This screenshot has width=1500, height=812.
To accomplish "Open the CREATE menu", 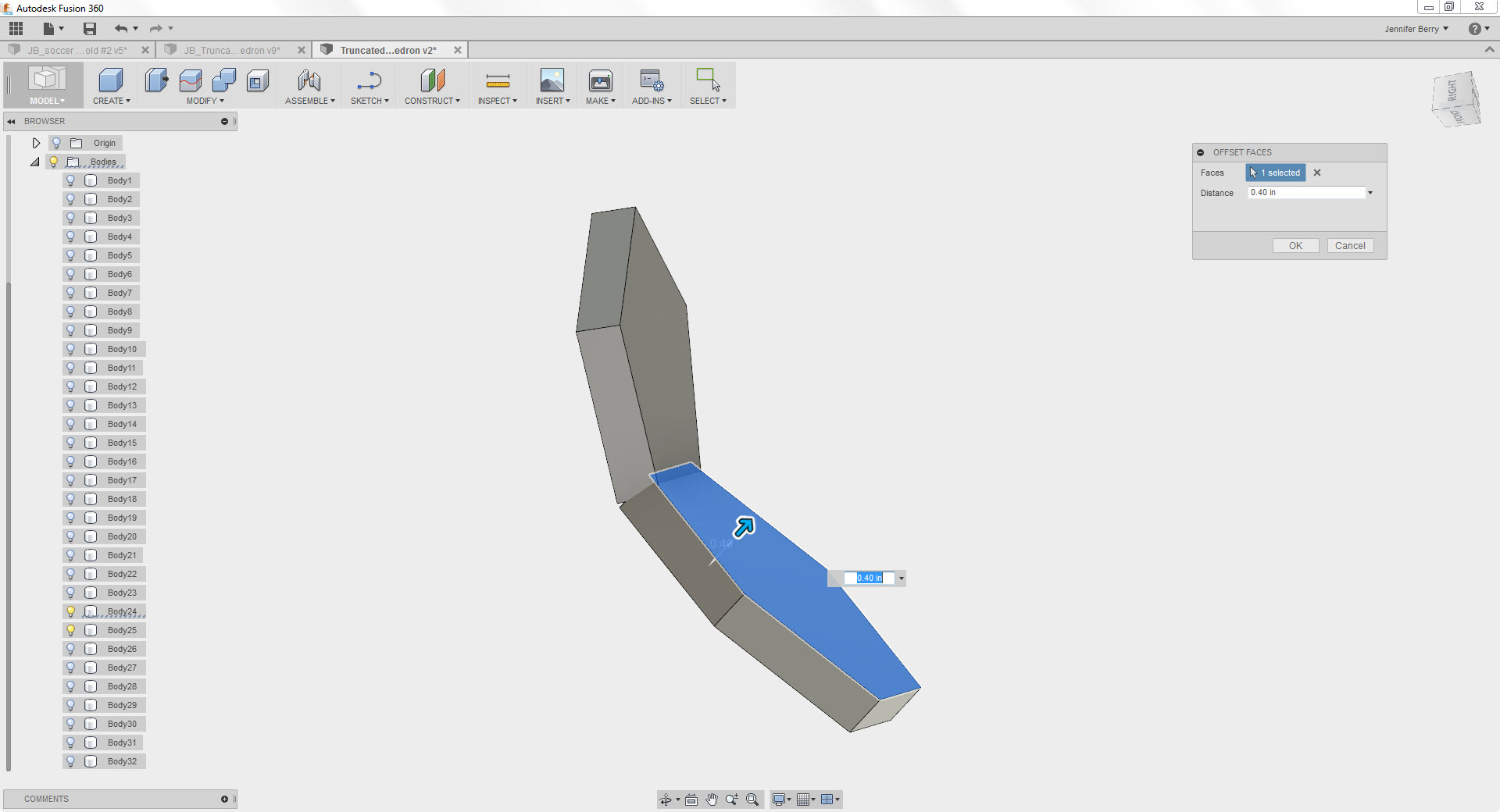I will (111, 101).
